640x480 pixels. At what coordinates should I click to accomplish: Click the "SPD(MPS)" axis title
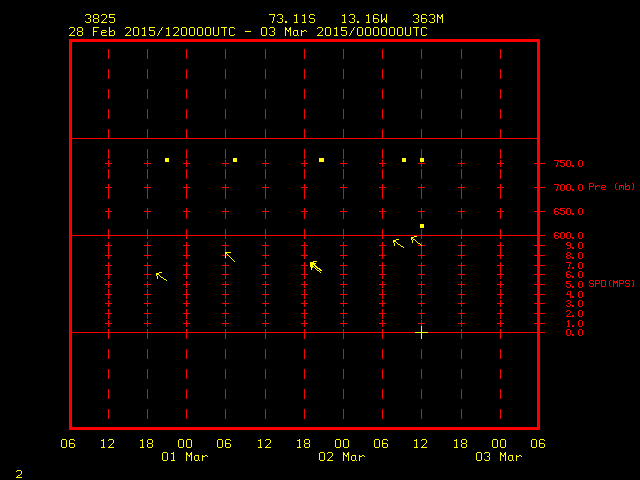611,284
